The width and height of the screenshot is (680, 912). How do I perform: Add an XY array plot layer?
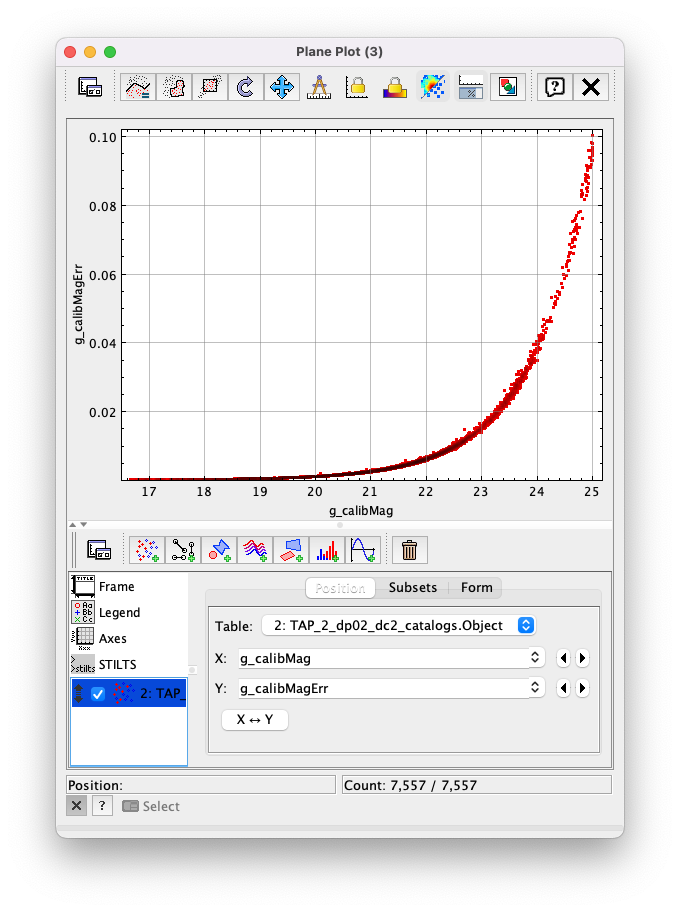[255, 550]
